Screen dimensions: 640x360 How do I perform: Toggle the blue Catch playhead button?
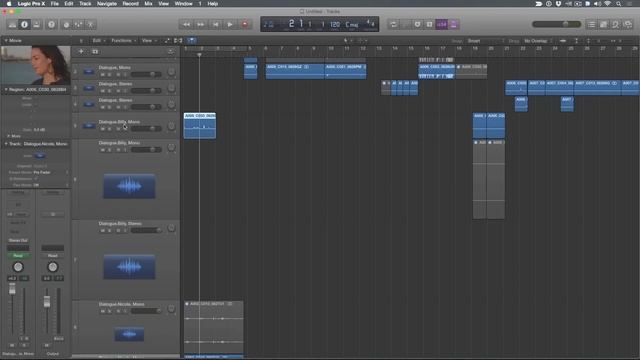191,40
